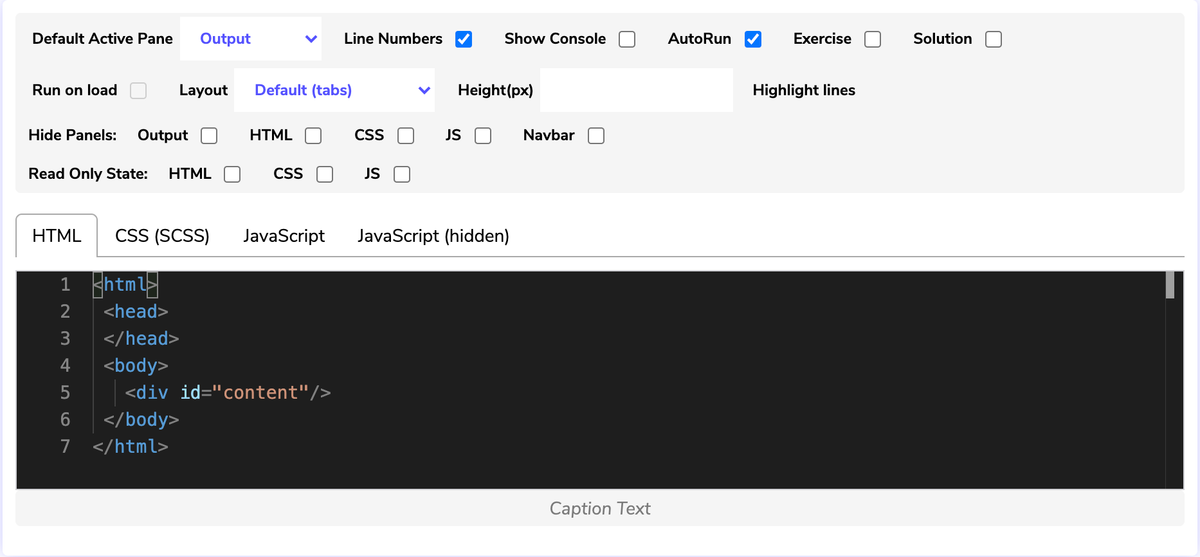This screenshot has height=557, width=1200.
Task: Switch to the JavaScript (hidden) tab
Action: point(433,236)
